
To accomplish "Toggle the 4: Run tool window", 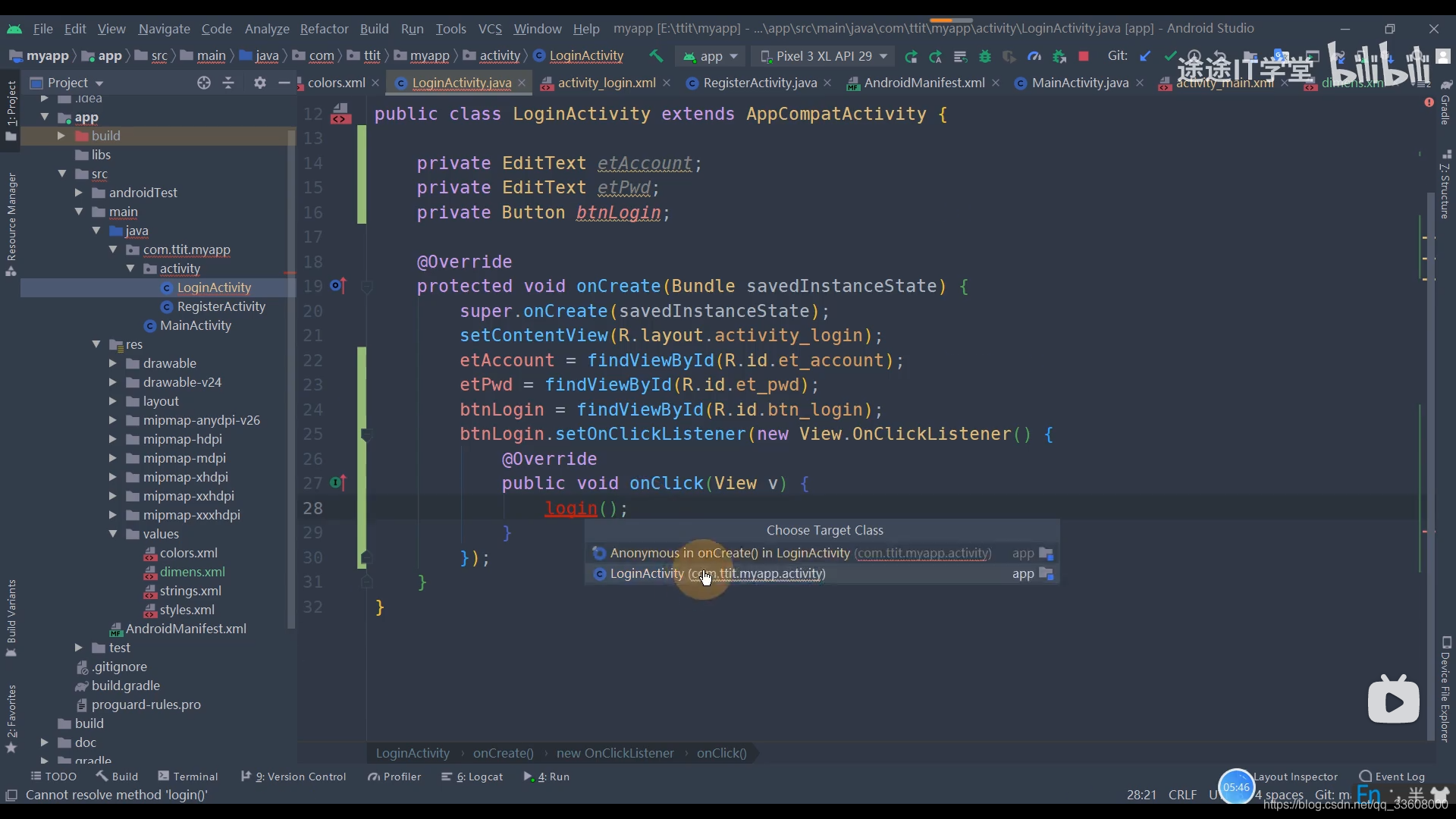I will (547, 777).
